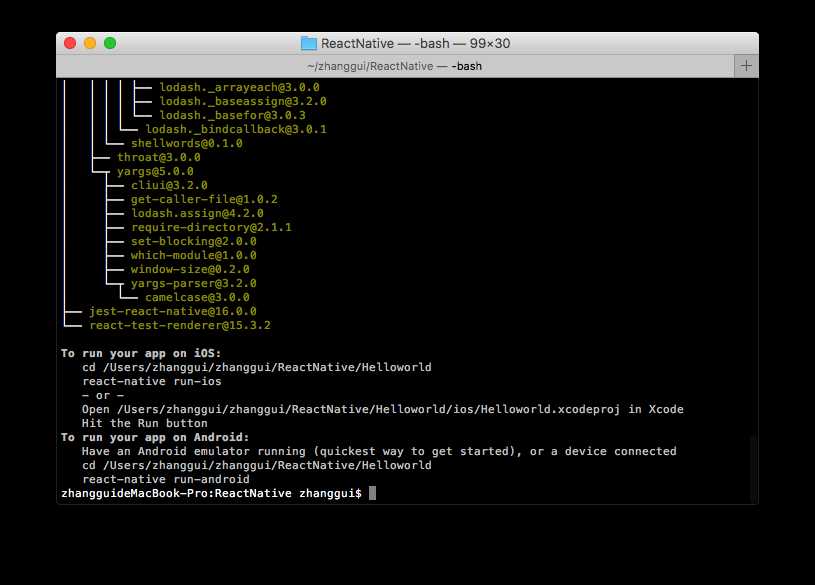Click react-test-renderer@15.3.2 entry
The image size is (815, 585).
click(x=180, y=326)
